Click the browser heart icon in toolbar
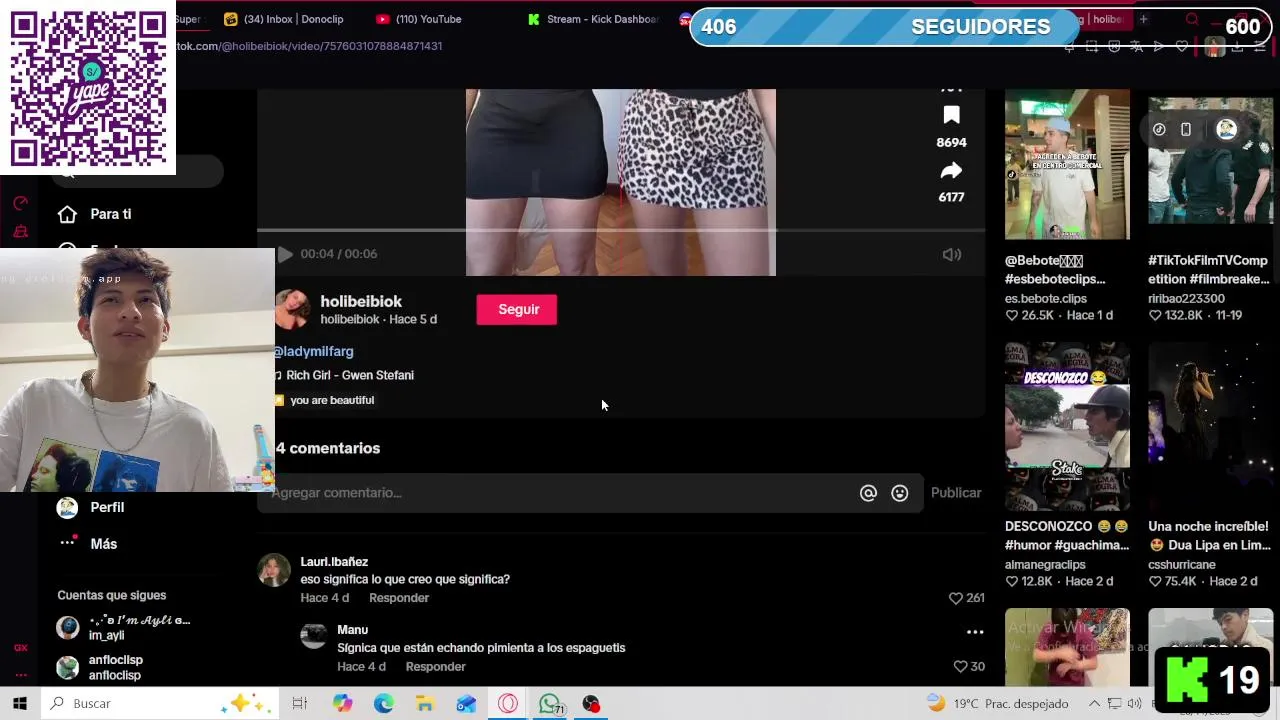The image size is (1280, 720). pos(1181,46)
